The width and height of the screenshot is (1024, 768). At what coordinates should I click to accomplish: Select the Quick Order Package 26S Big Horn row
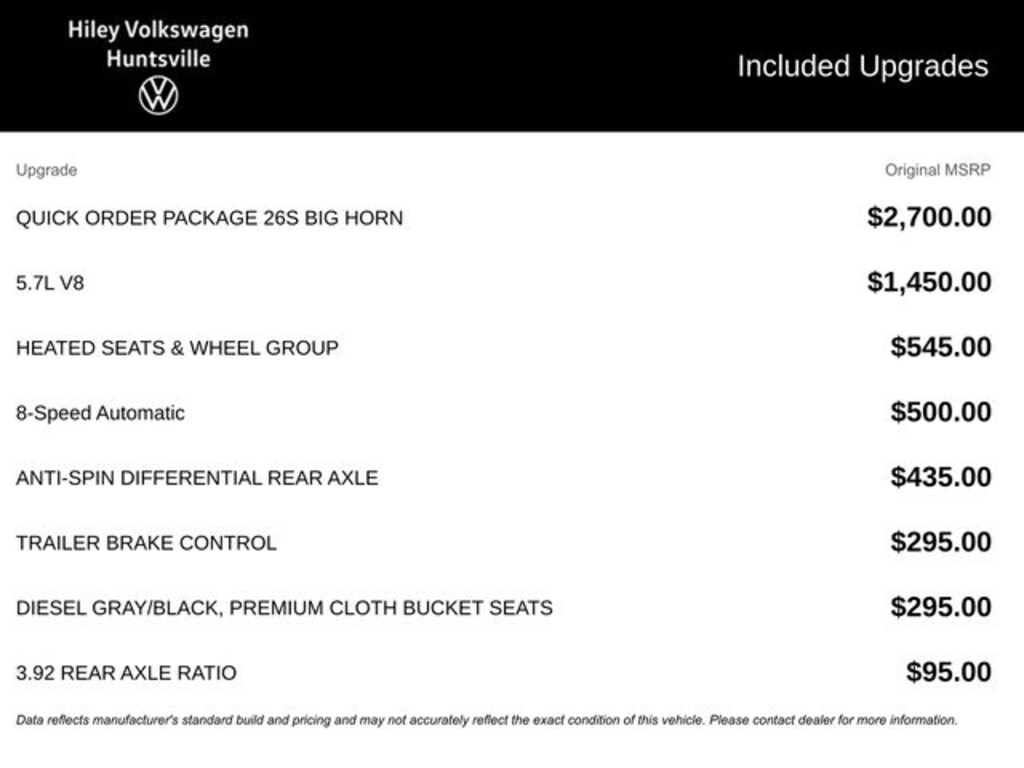pos(209,218)
